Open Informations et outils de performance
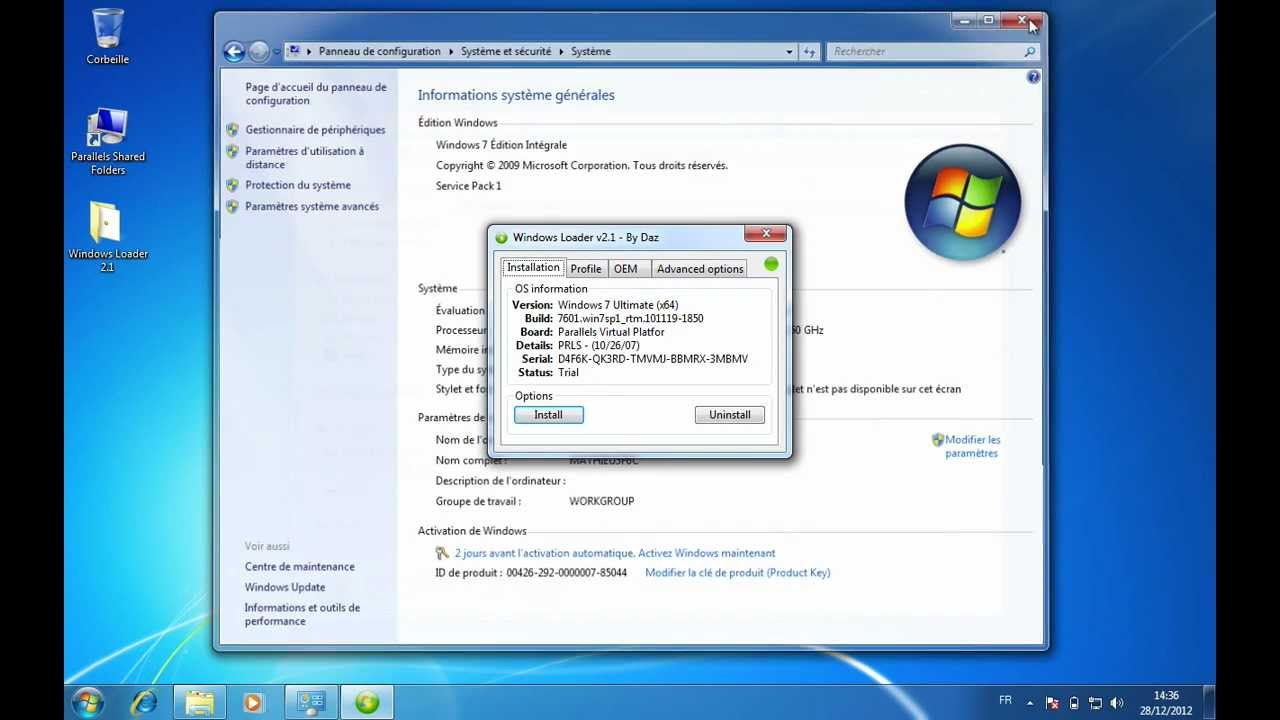The image size is (1280, 720). point(302,615)
